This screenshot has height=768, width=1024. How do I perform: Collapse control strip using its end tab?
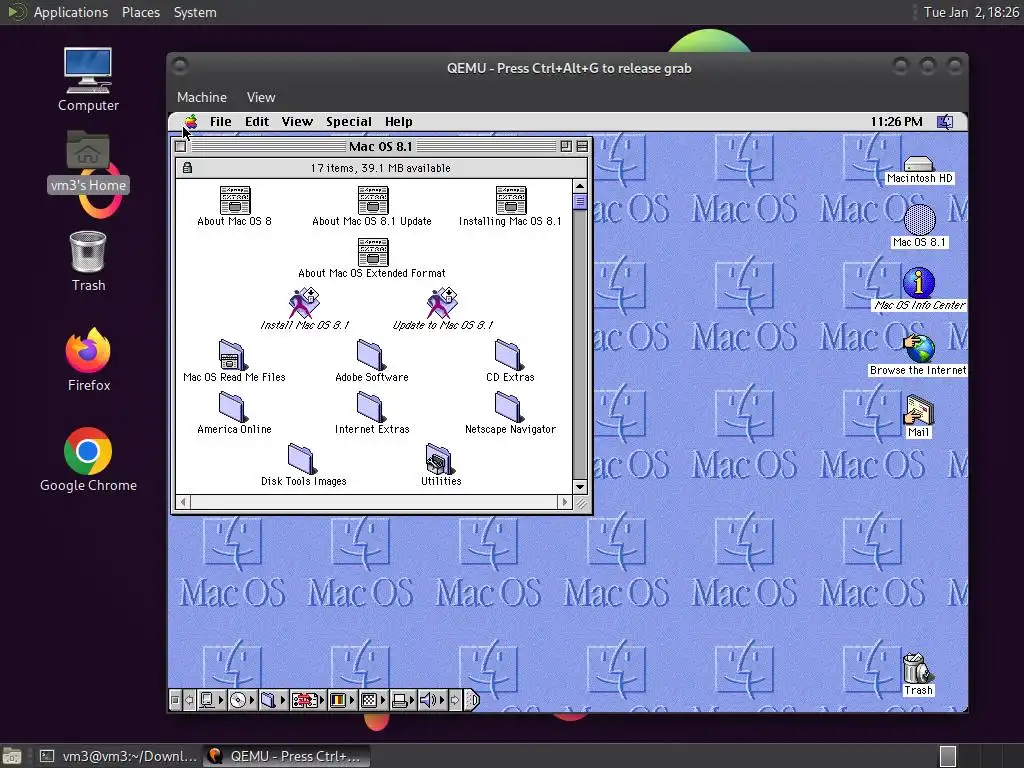tap(473, 701)
